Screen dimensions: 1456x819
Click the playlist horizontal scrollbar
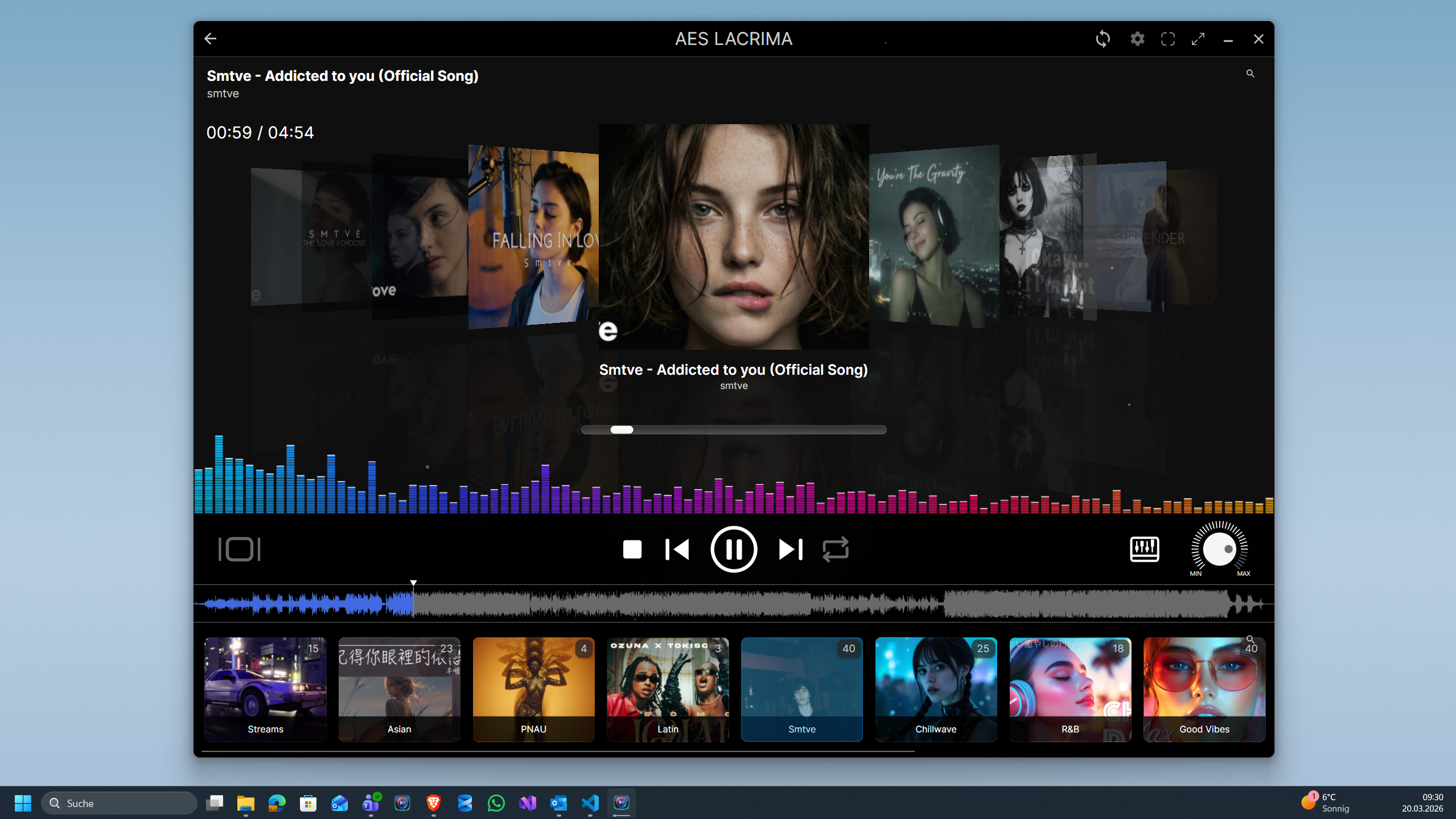pos(558,752)
